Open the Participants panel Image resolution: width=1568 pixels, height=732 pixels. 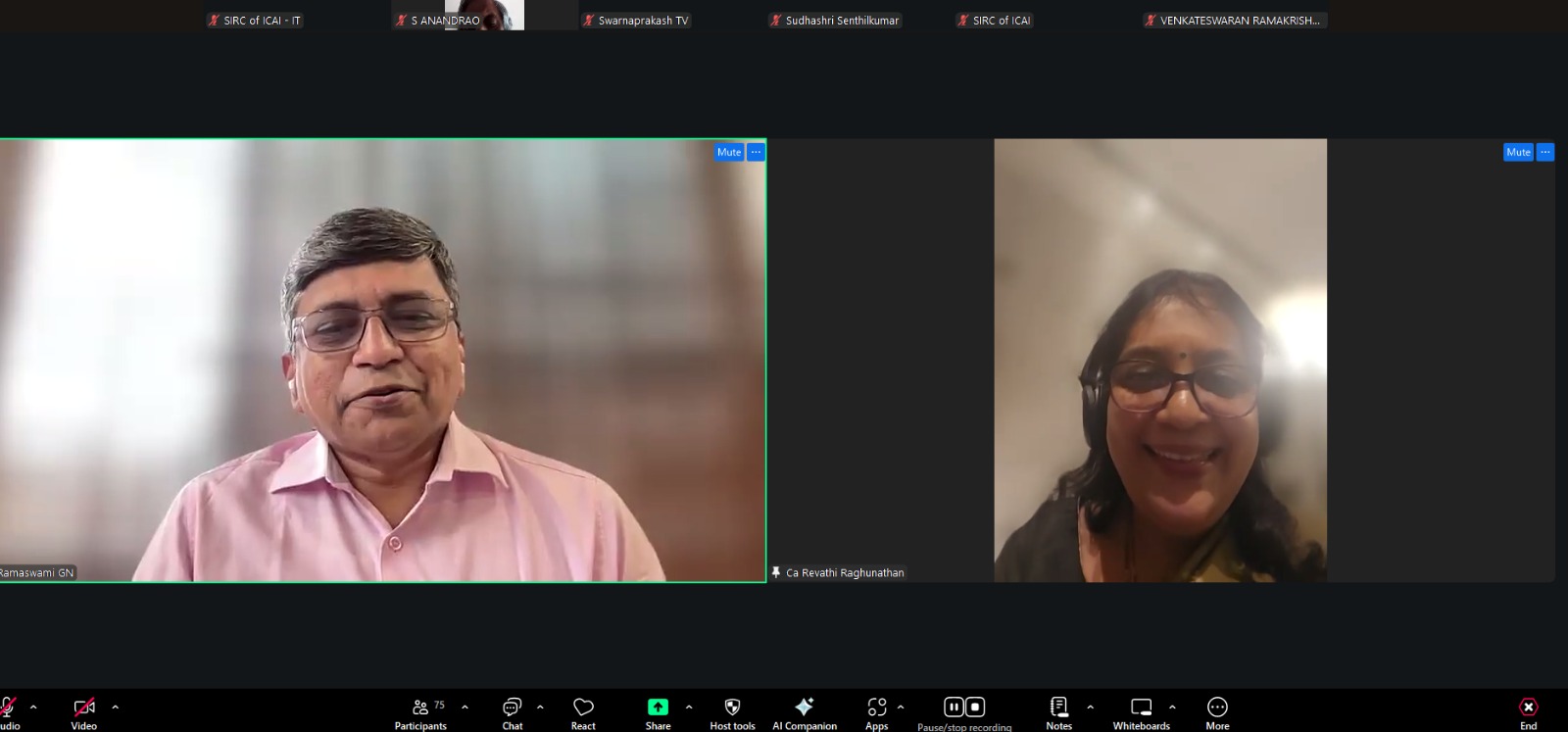(x=420, y=711)
